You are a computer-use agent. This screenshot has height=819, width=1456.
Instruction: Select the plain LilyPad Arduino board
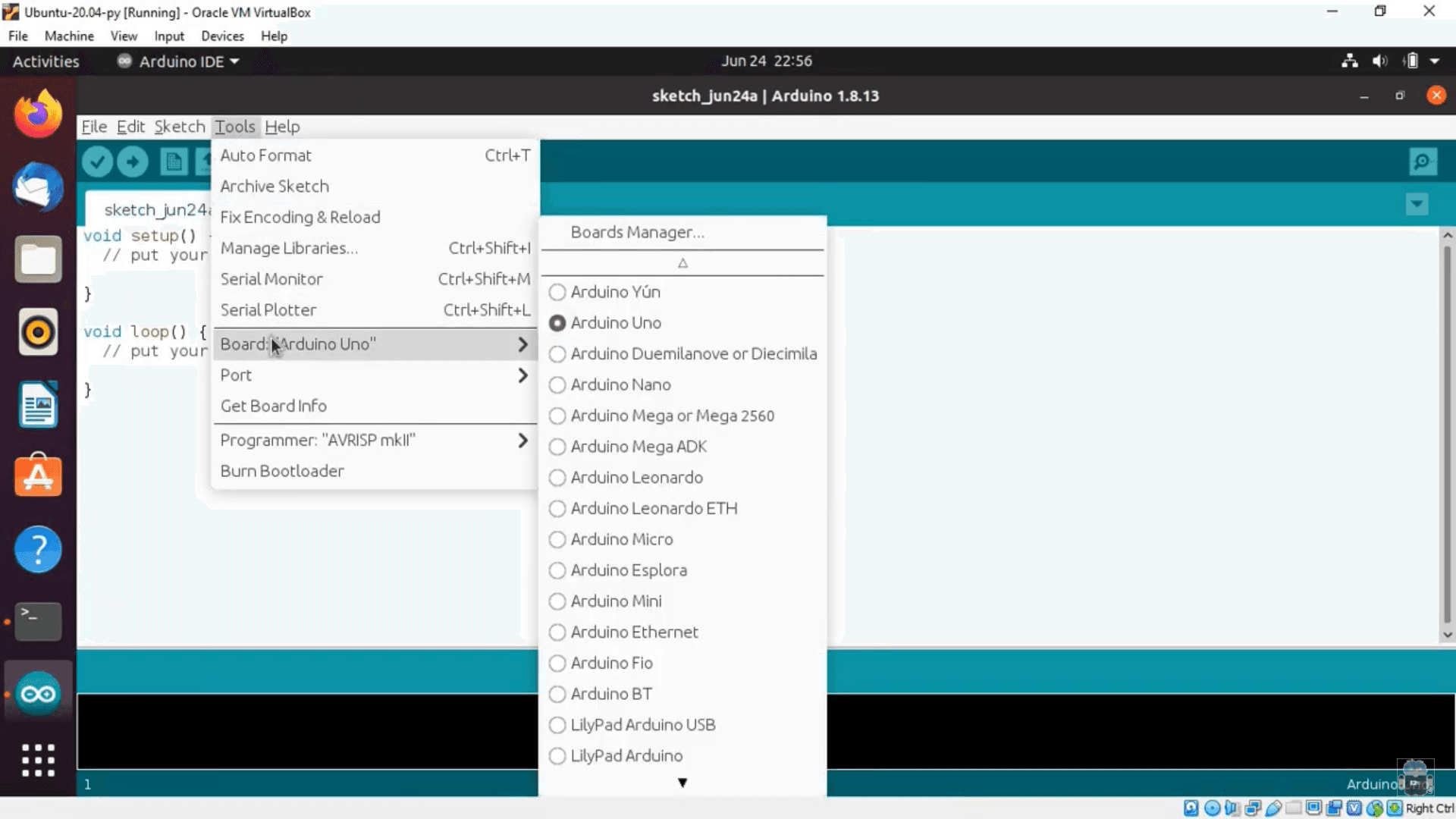point(682,756)
